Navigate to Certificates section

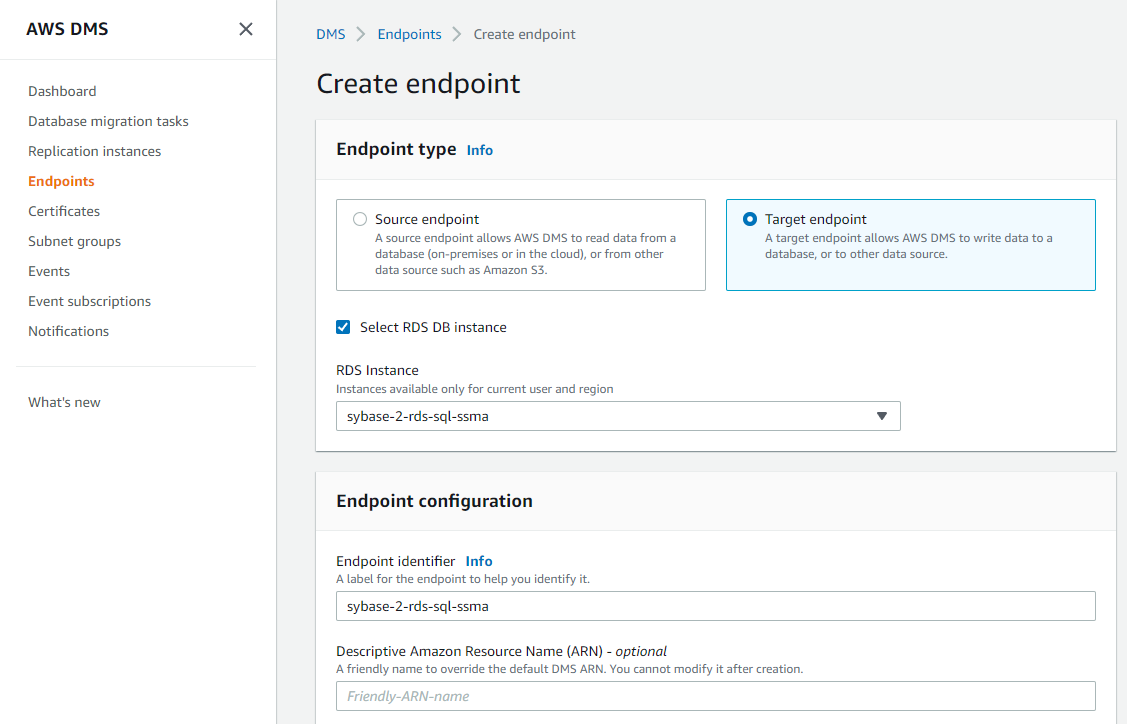click(64, 211)
